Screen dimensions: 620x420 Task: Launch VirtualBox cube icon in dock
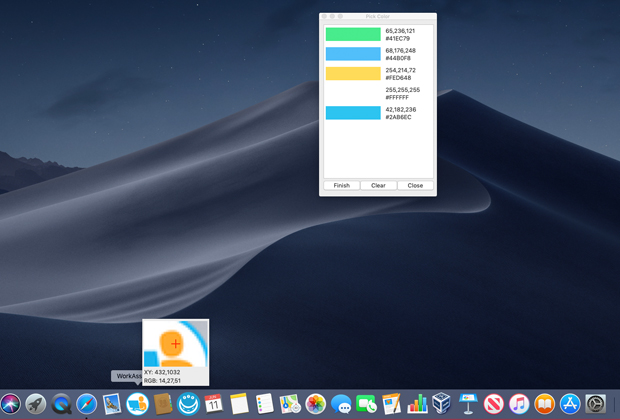point(442,403)
